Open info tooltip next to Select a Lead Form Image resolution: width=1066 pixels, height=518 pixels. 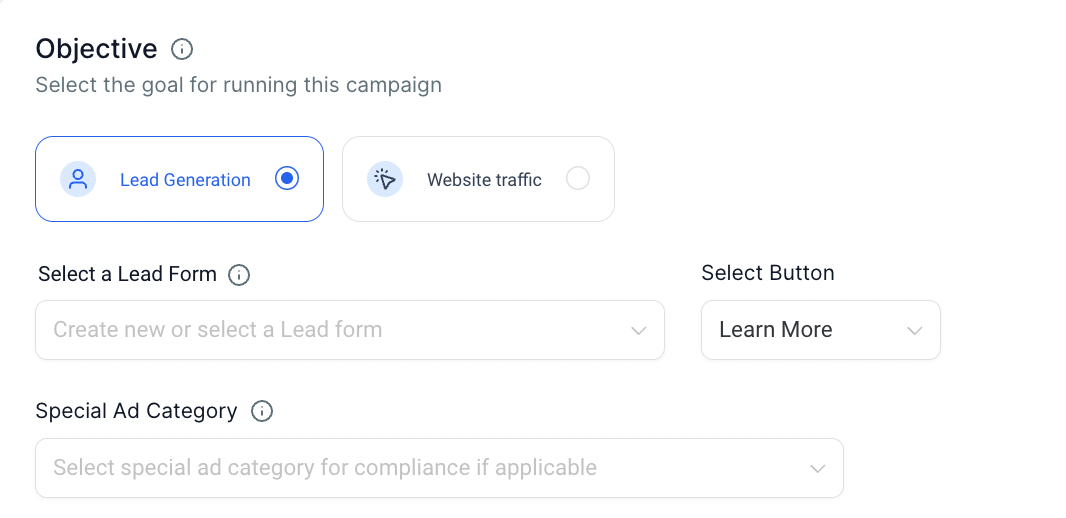[239, 275]
